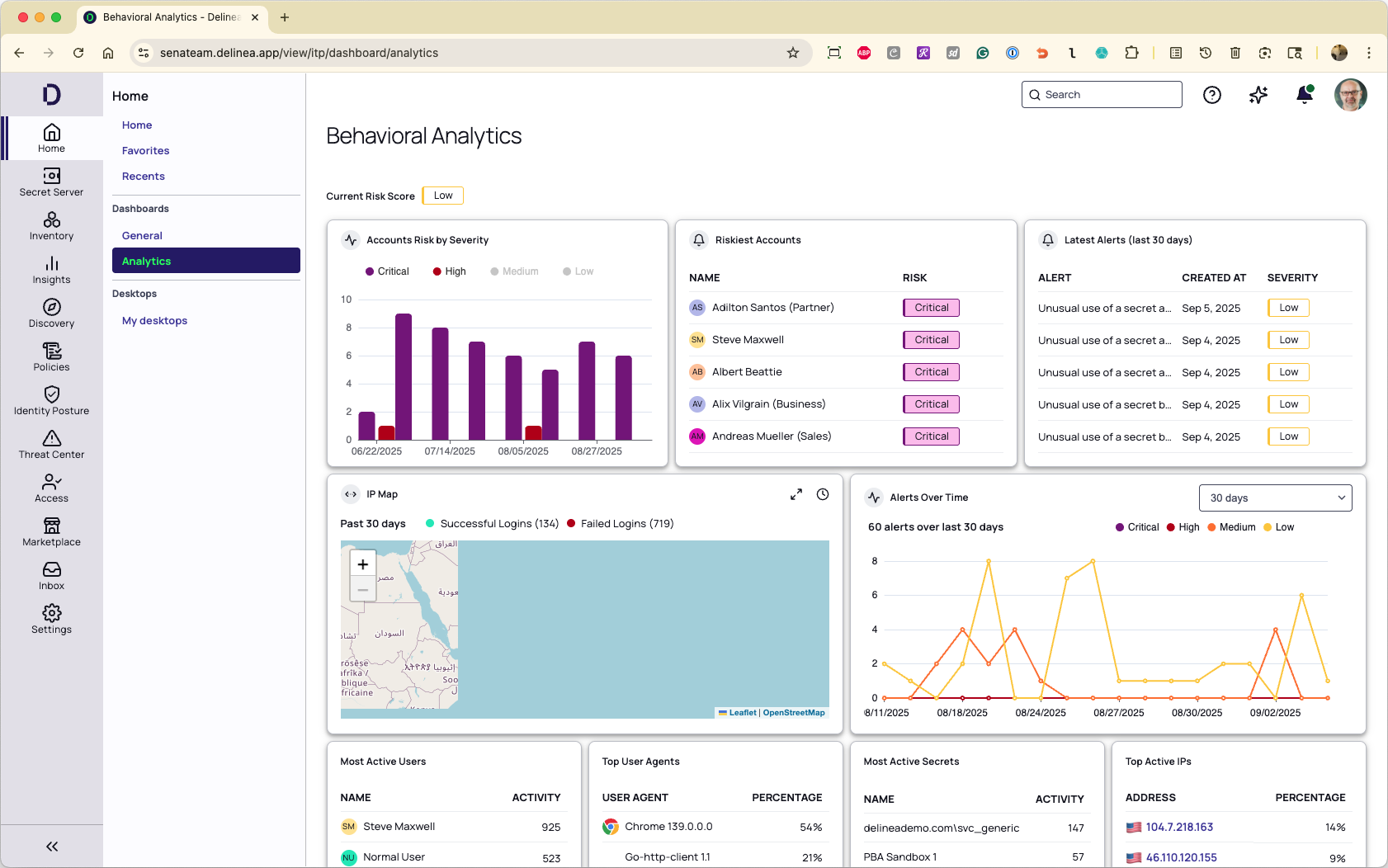Image resolution: width=1388 pixels, height=868 pixels.
Task: Open the Threat Center section
Action: 51,445
